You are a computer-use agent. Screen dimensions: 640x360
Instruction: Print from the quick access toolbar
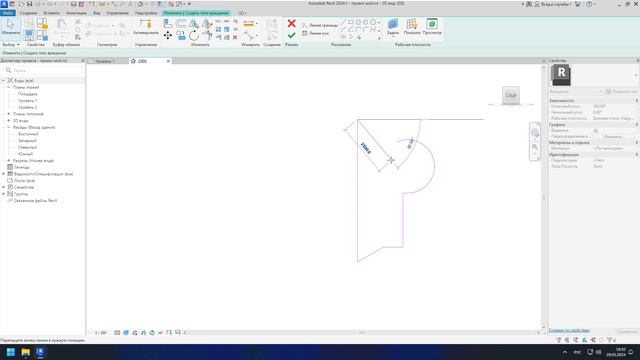point(73,4)
